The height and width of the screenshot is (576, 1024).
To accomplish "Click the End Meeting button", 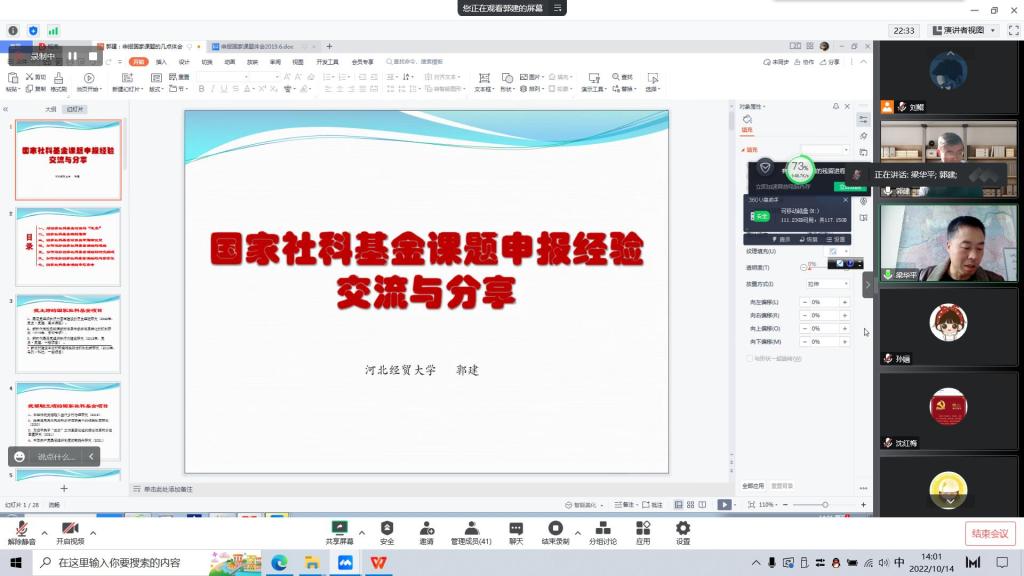I will coord(990,533).
